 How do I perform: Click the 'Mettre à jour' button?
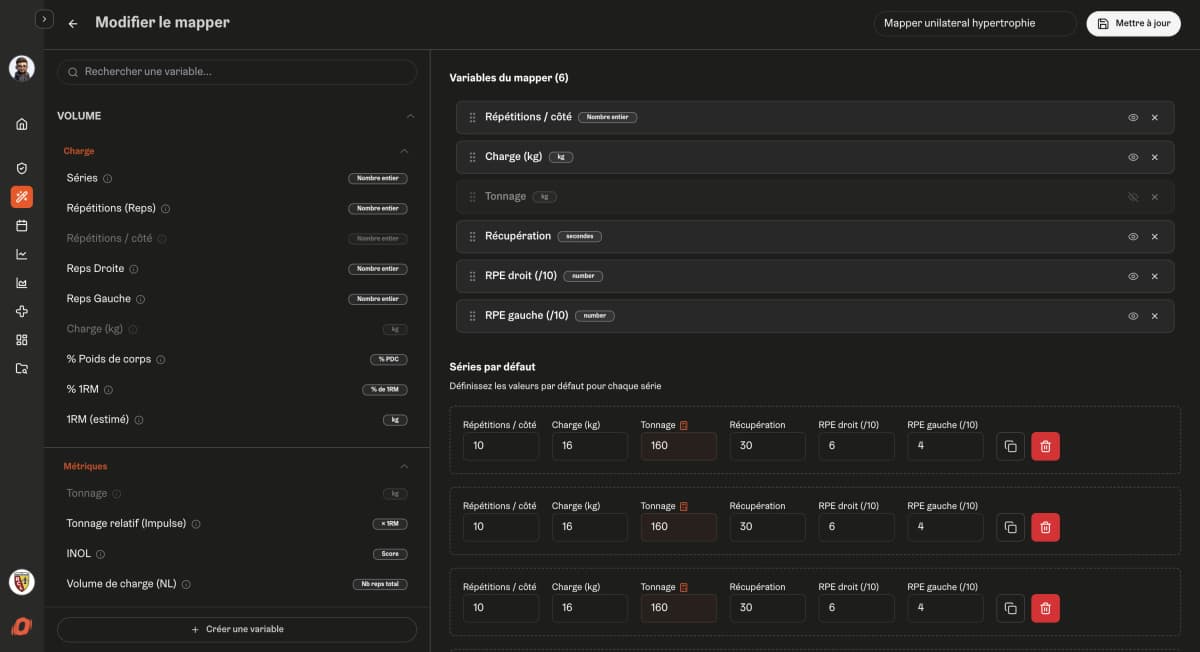tap(1134, 23)
